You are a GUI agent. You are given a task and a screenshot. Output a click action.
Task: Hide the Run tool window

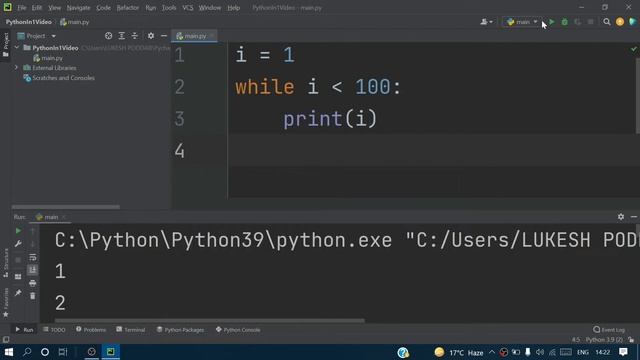click(x=634, y=217)
